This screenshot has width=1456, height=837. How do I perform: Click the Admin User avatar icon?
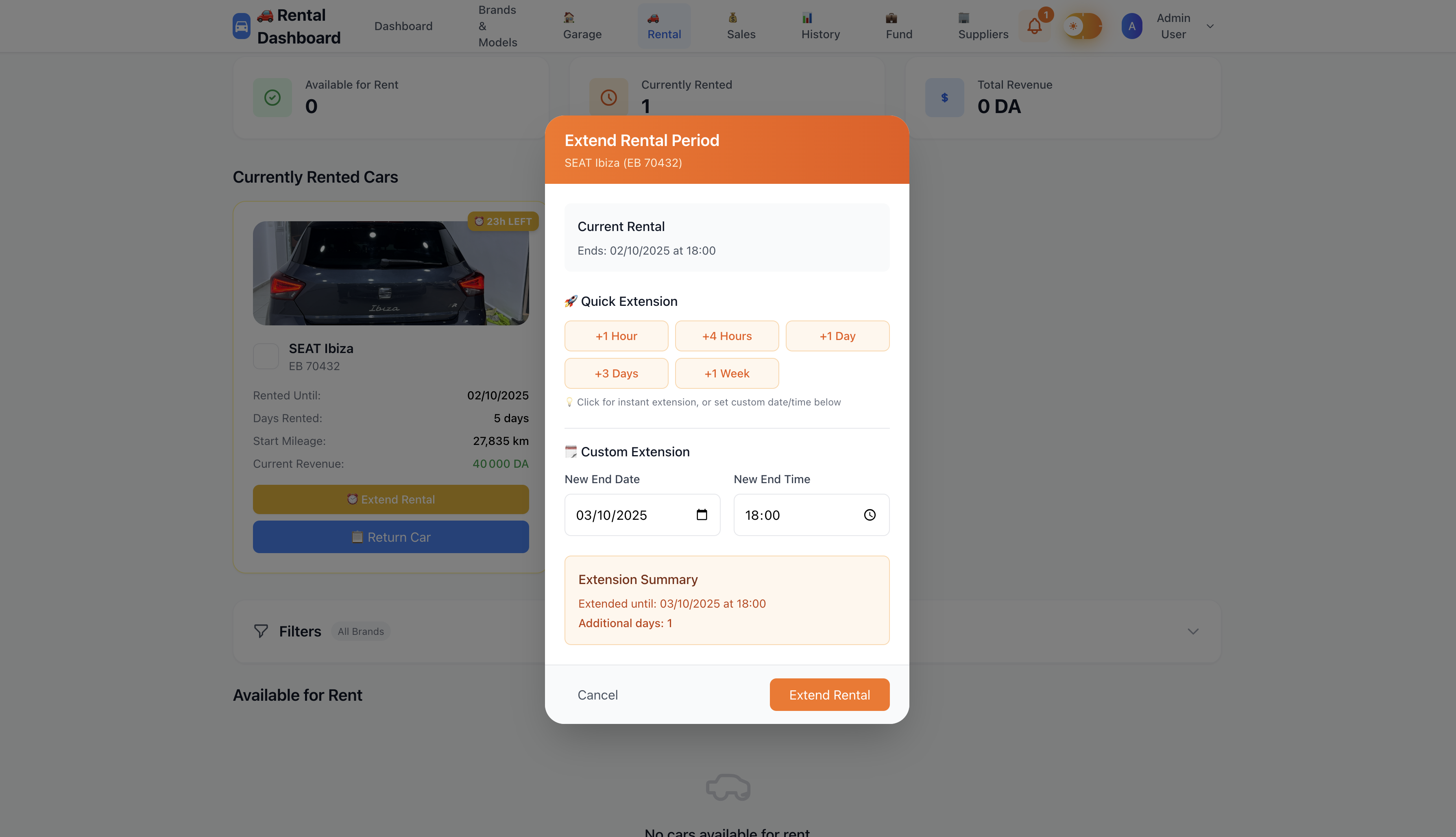click(x=1132, y=26)
